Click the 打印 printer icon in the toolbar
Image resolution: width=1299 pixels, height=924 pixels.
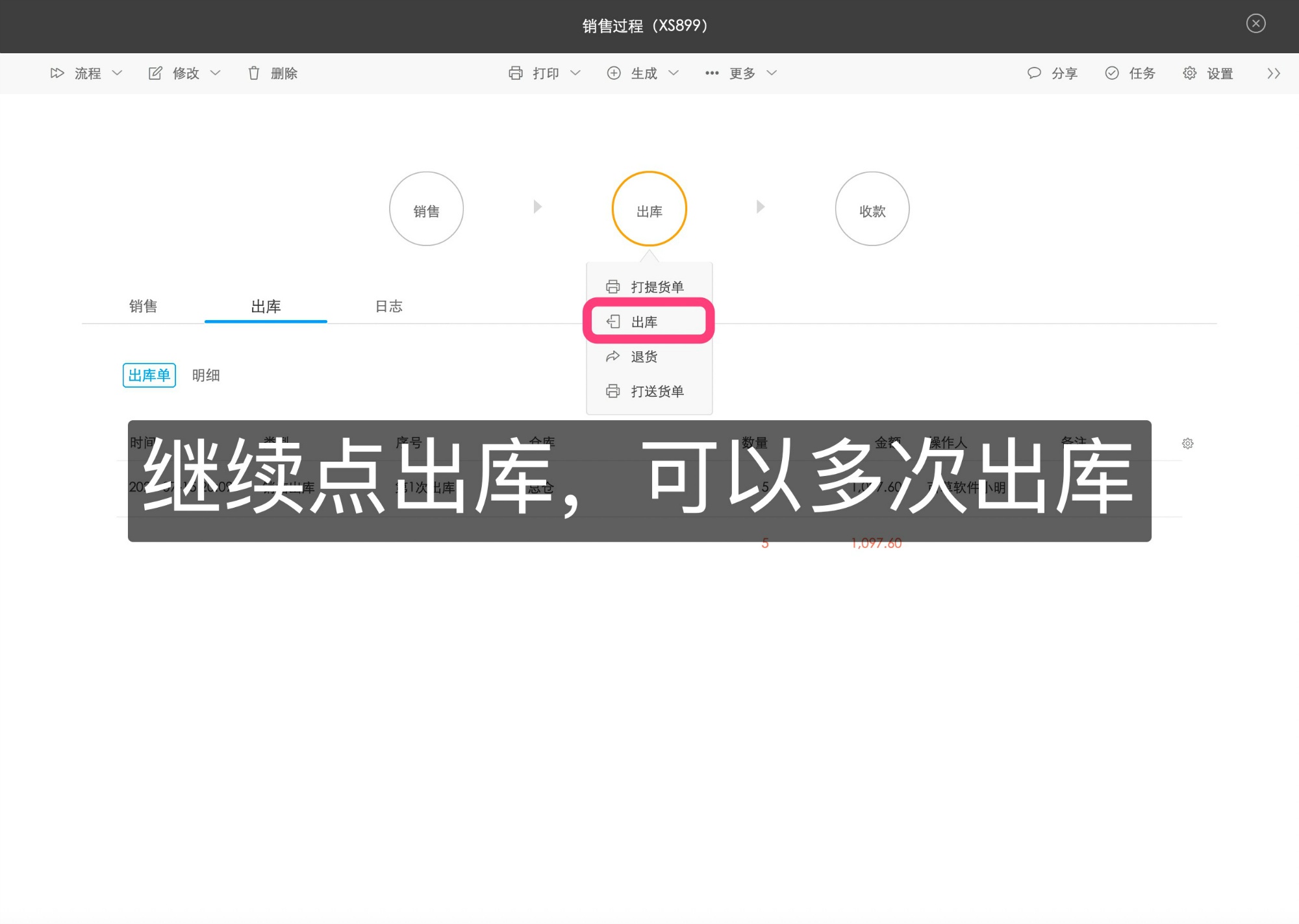click(x=516, y=73)
